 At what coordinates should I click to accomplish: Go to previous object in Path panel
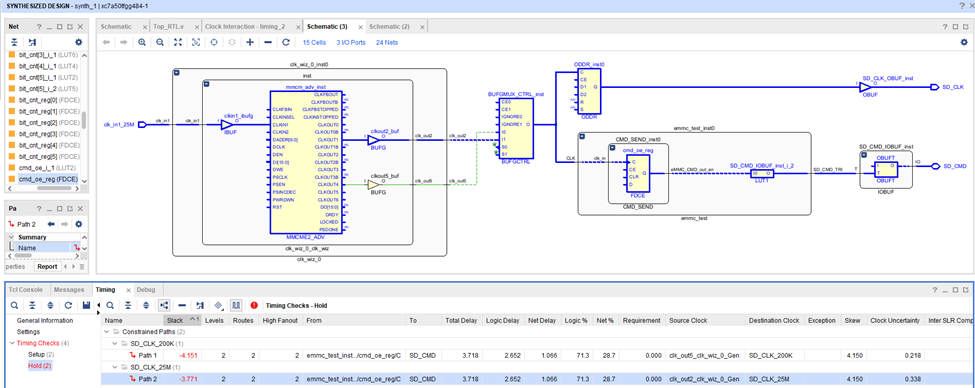click(x=51, y=224)
